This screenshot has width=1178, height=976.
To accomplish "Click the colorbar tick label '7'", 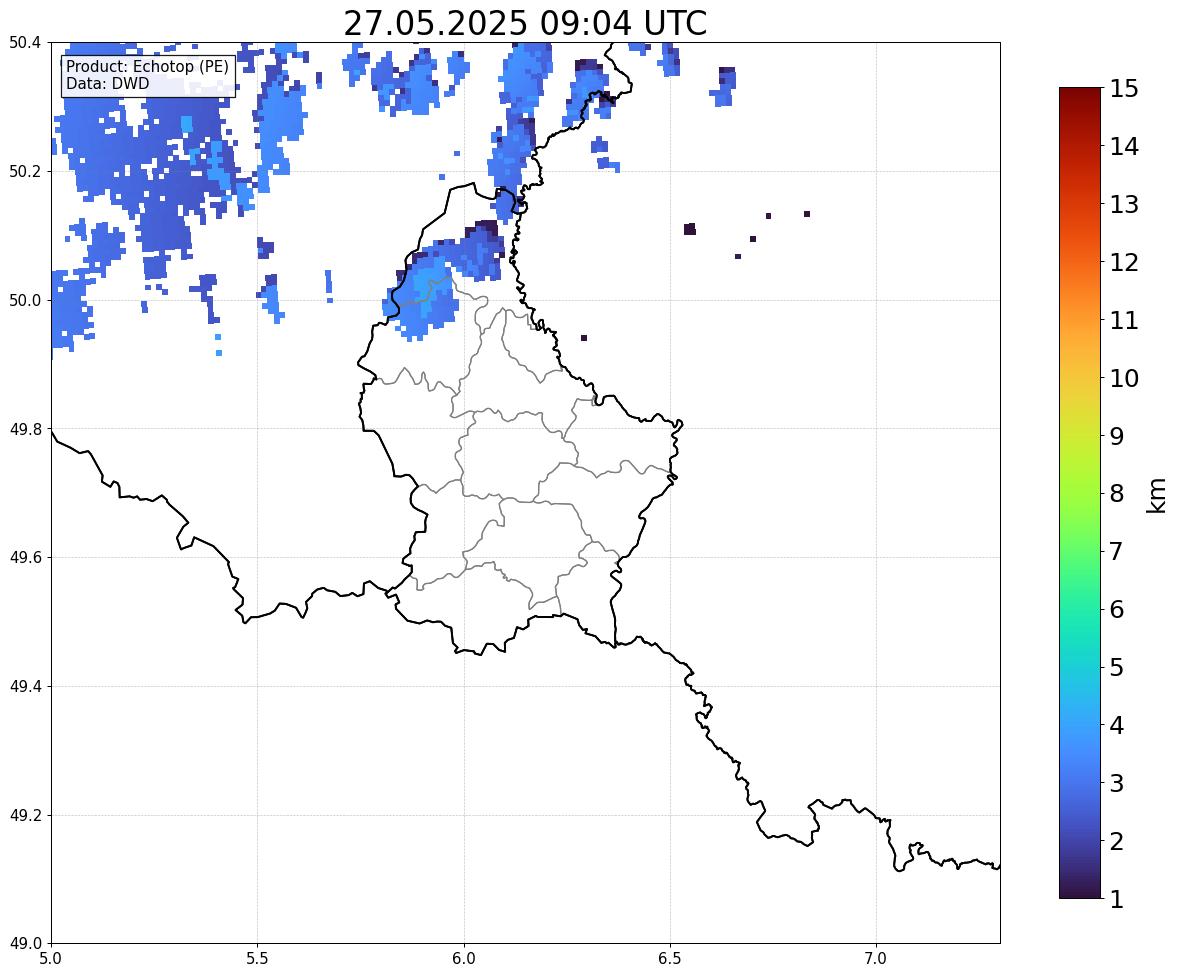I will point(1116,551).
